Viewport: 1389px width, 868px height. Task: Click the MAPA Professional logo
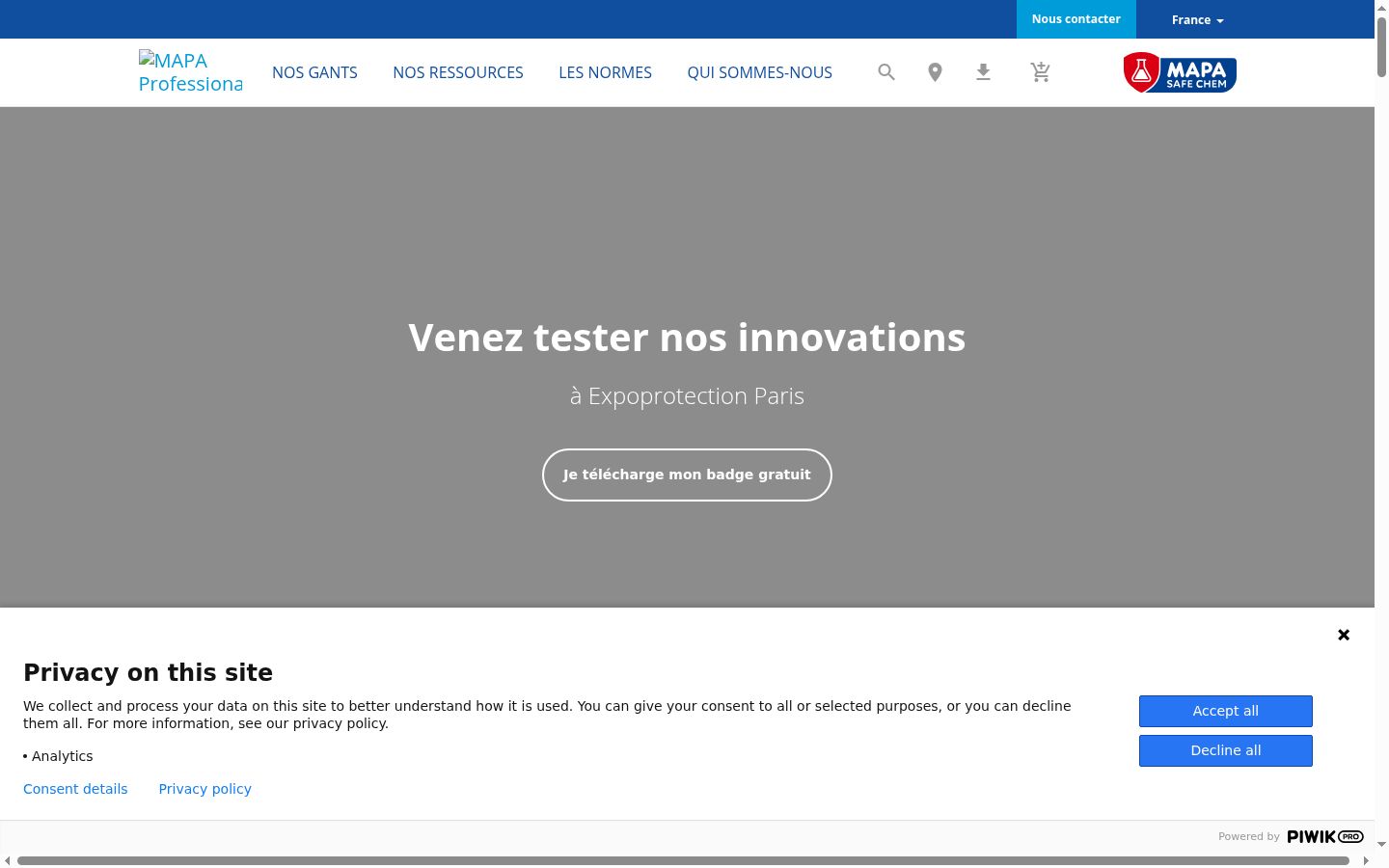191,72
